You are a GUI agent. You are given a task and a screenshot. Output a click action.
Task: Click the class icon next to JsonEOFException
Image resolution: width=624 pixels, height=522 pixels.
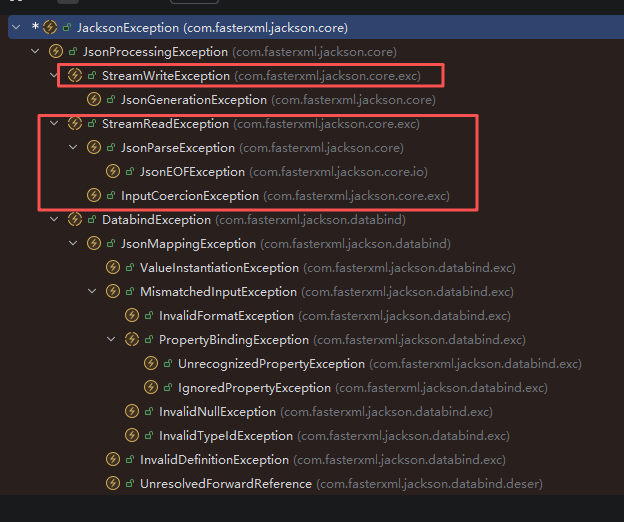pos(114,172)
